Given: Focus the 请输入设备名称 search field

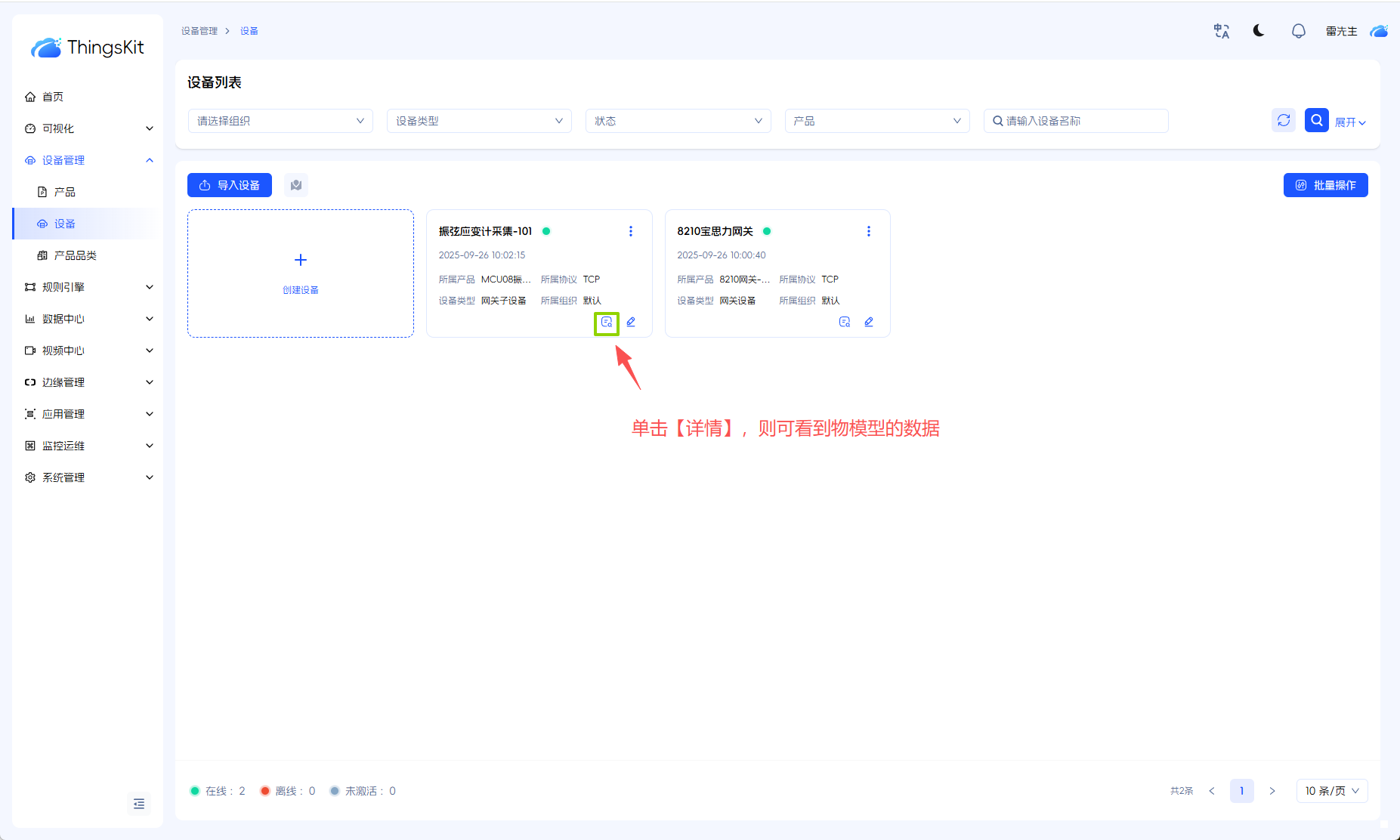Looking at the screenshot, I should 1082,121.
